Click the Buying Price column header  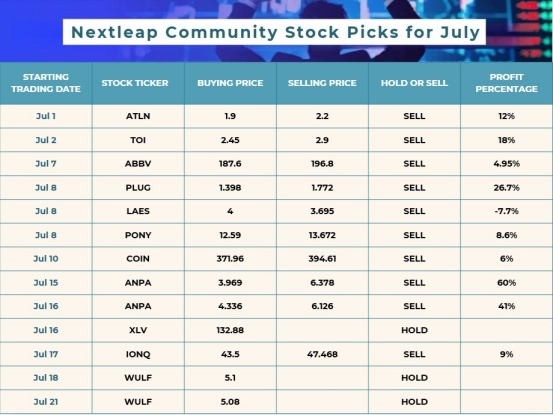click(x=230, y=83)
